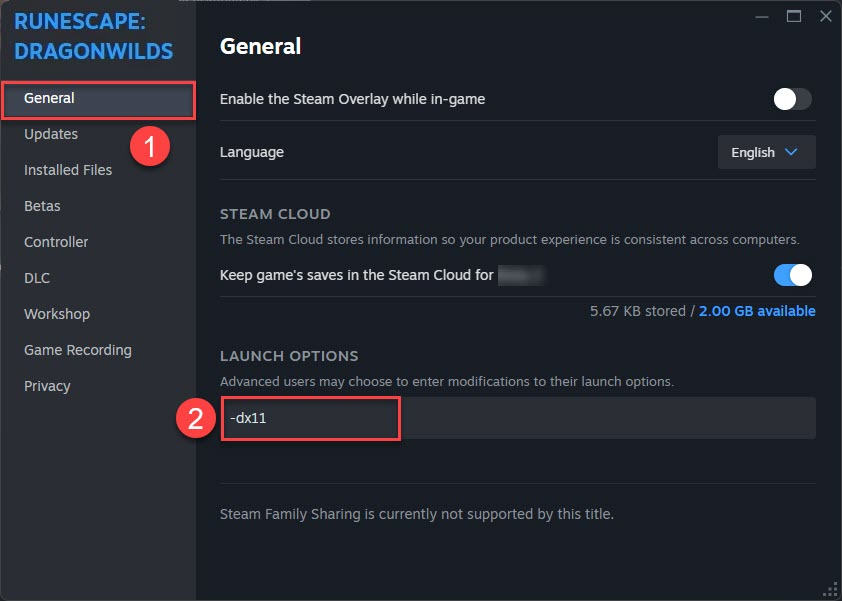Open the Installed Files section
Image resolution: width=842 pixels, height=601 pixels.
tap(67, 169)
